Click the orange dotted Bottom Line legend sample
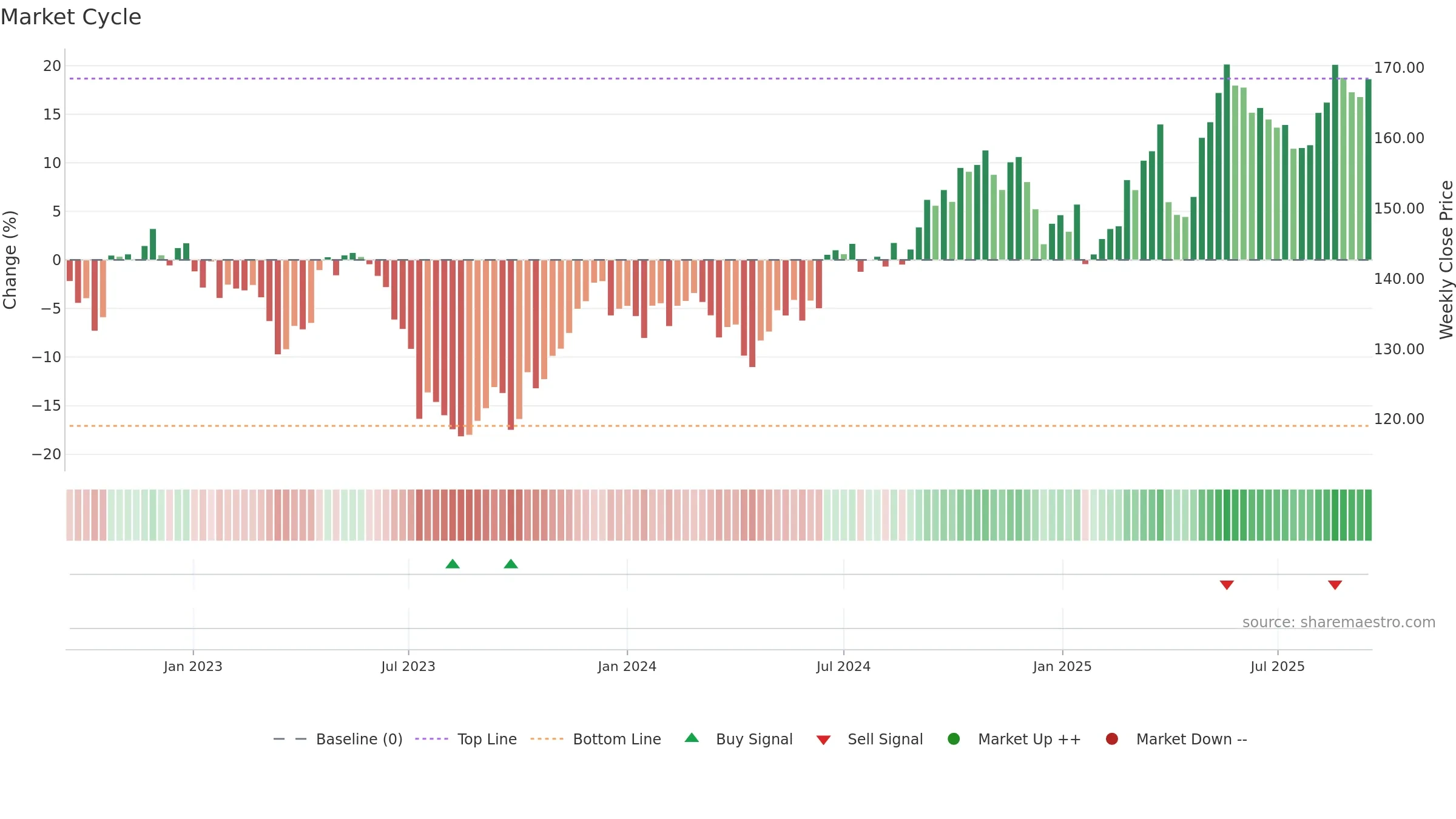The width and height of the screenshot is (1456, 819). pyautogui.click(x=547, y=739)
